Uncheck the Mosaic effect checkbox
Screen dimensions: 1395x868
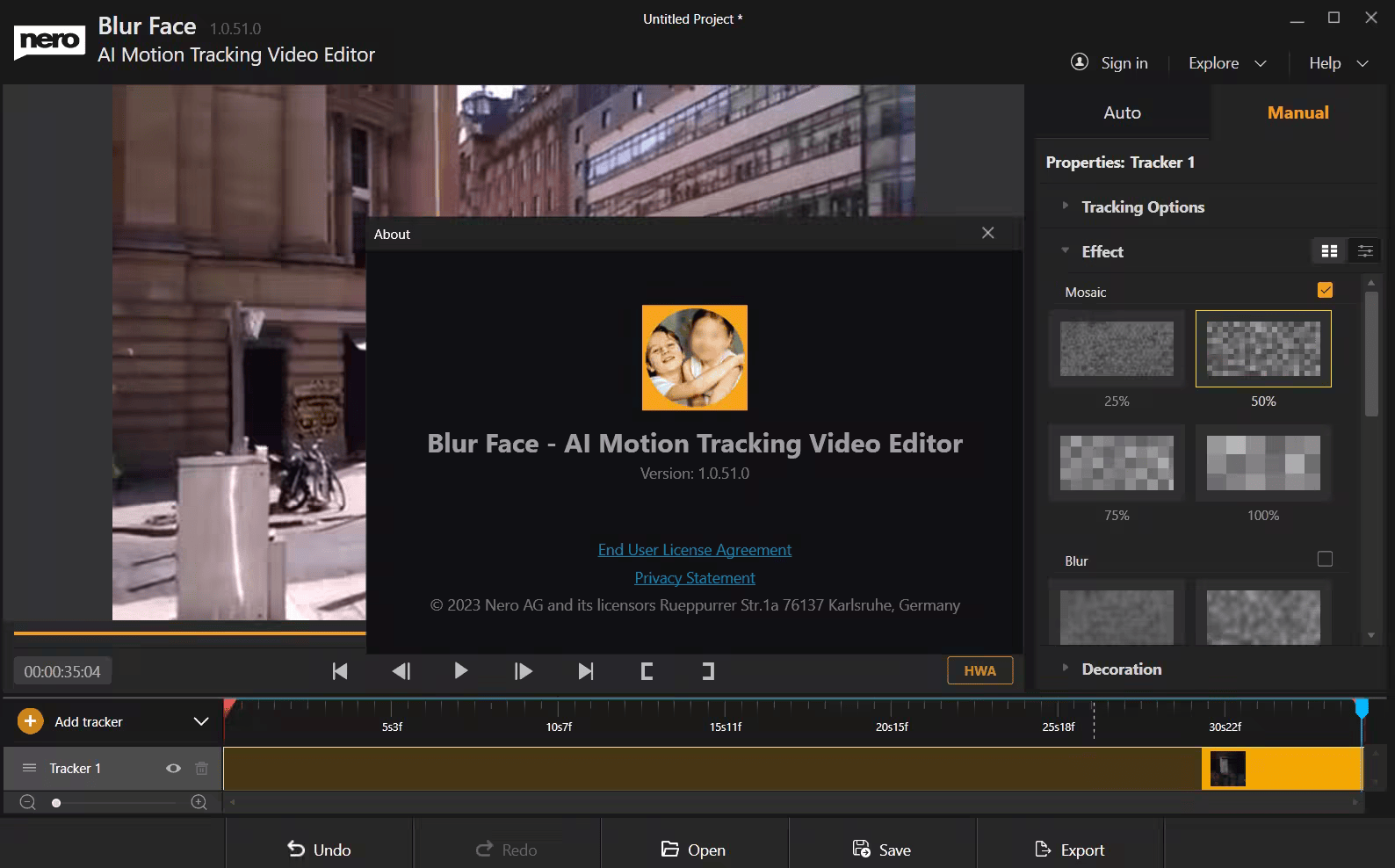(1325, 290)
